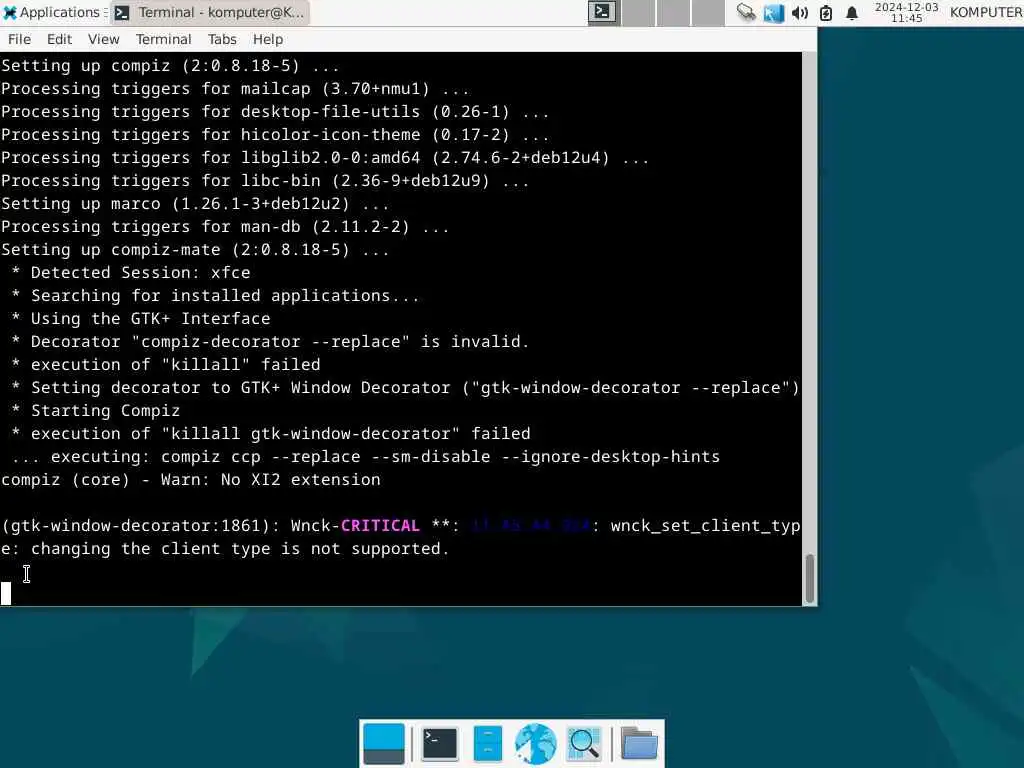Click "Setting up compiz-mate" line
Image resolution: width=1024 pixels, height=768 pixels.
[x=195, y=249]
